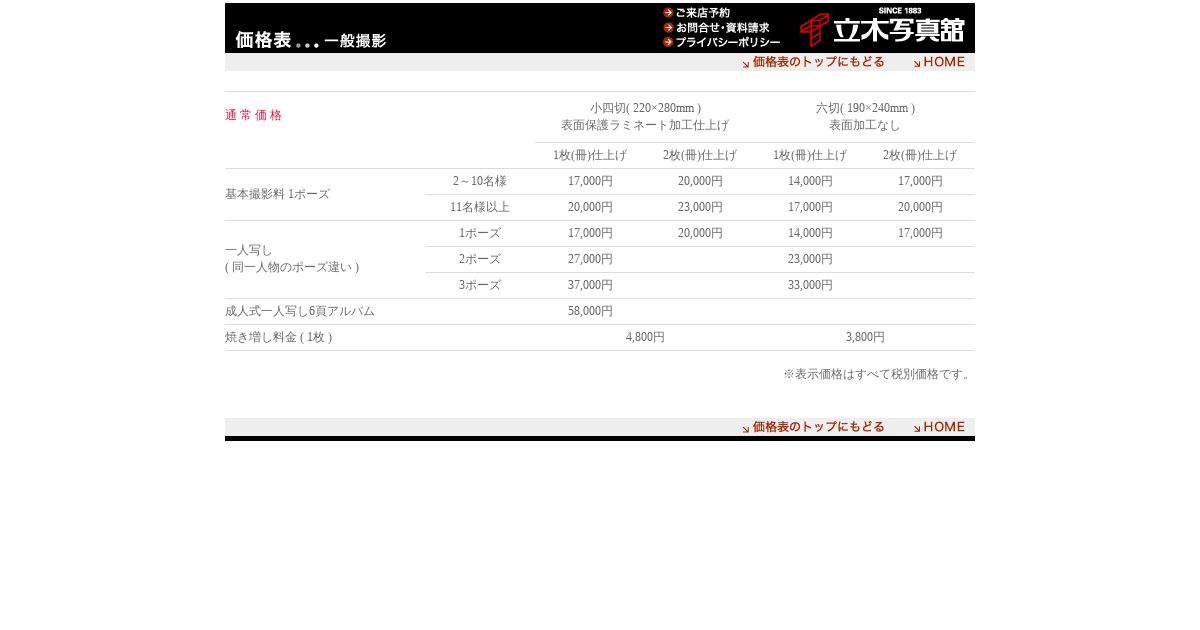
Task: Click the top HOME link
Action: point(939,62)
